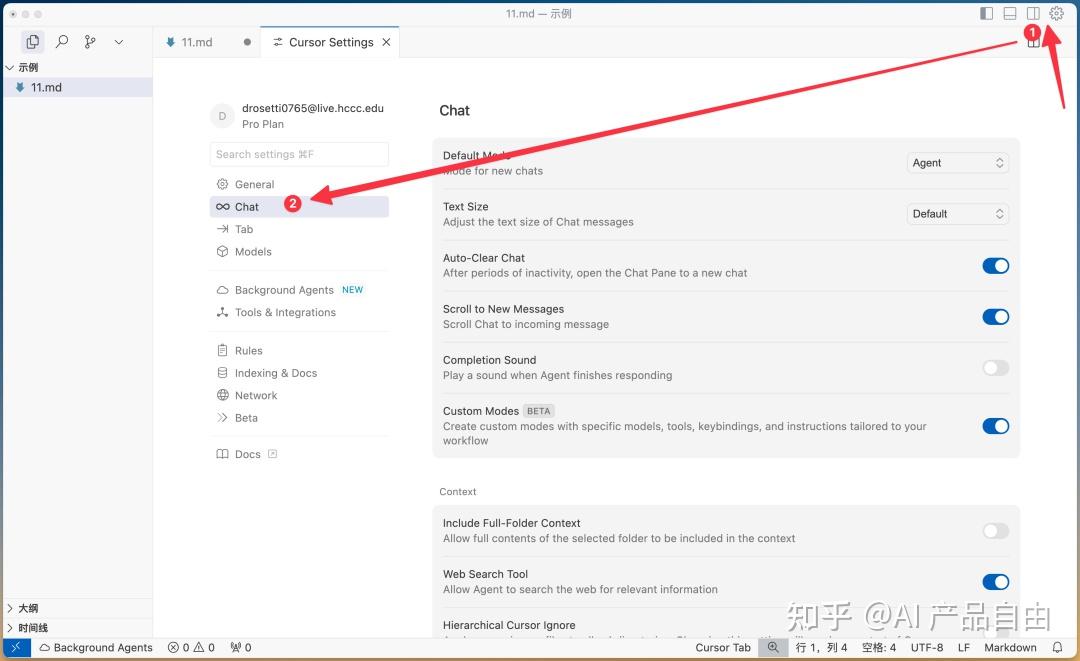Open the Text Size Default dropdown
The width and height of the screenshot is (1080, 661).
click(x=957, y=213)
